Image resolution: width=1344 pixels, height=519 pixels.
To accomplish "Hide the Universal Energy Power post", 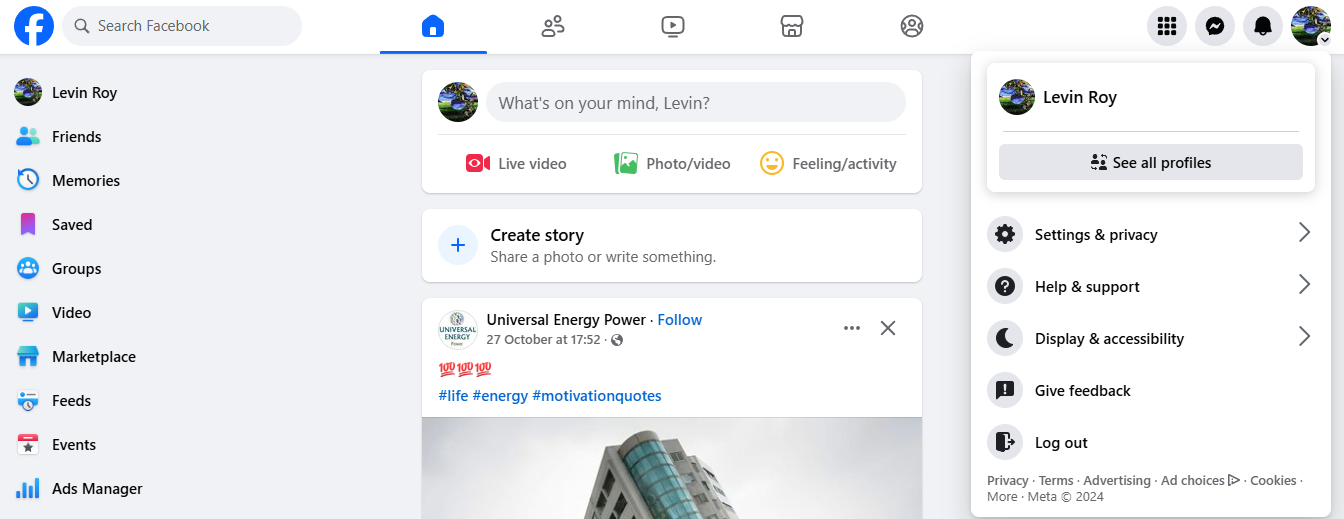I will 888,328.
